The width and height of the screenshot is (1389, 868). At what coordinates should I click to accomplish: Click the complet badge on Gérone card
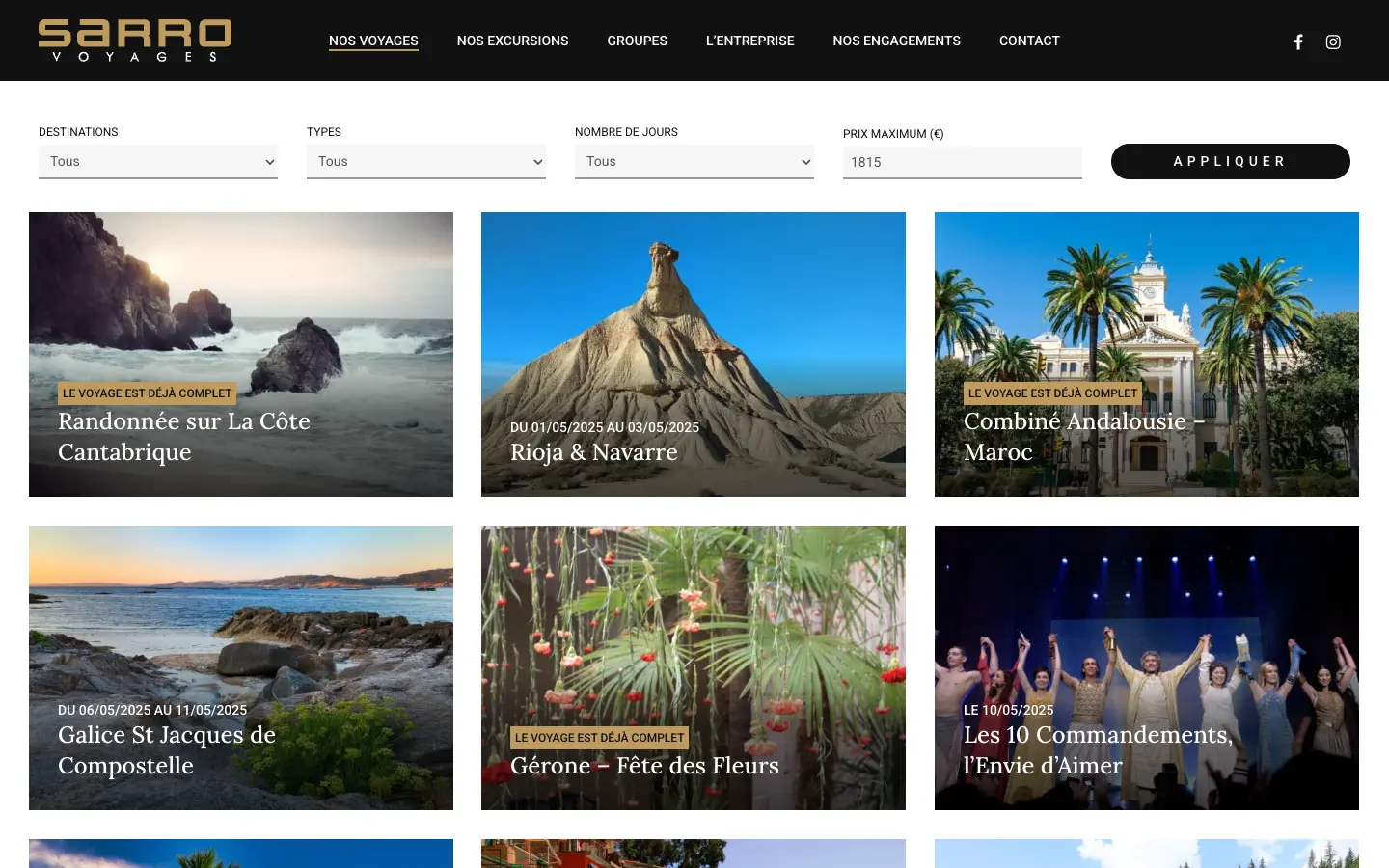coord(600,738)
